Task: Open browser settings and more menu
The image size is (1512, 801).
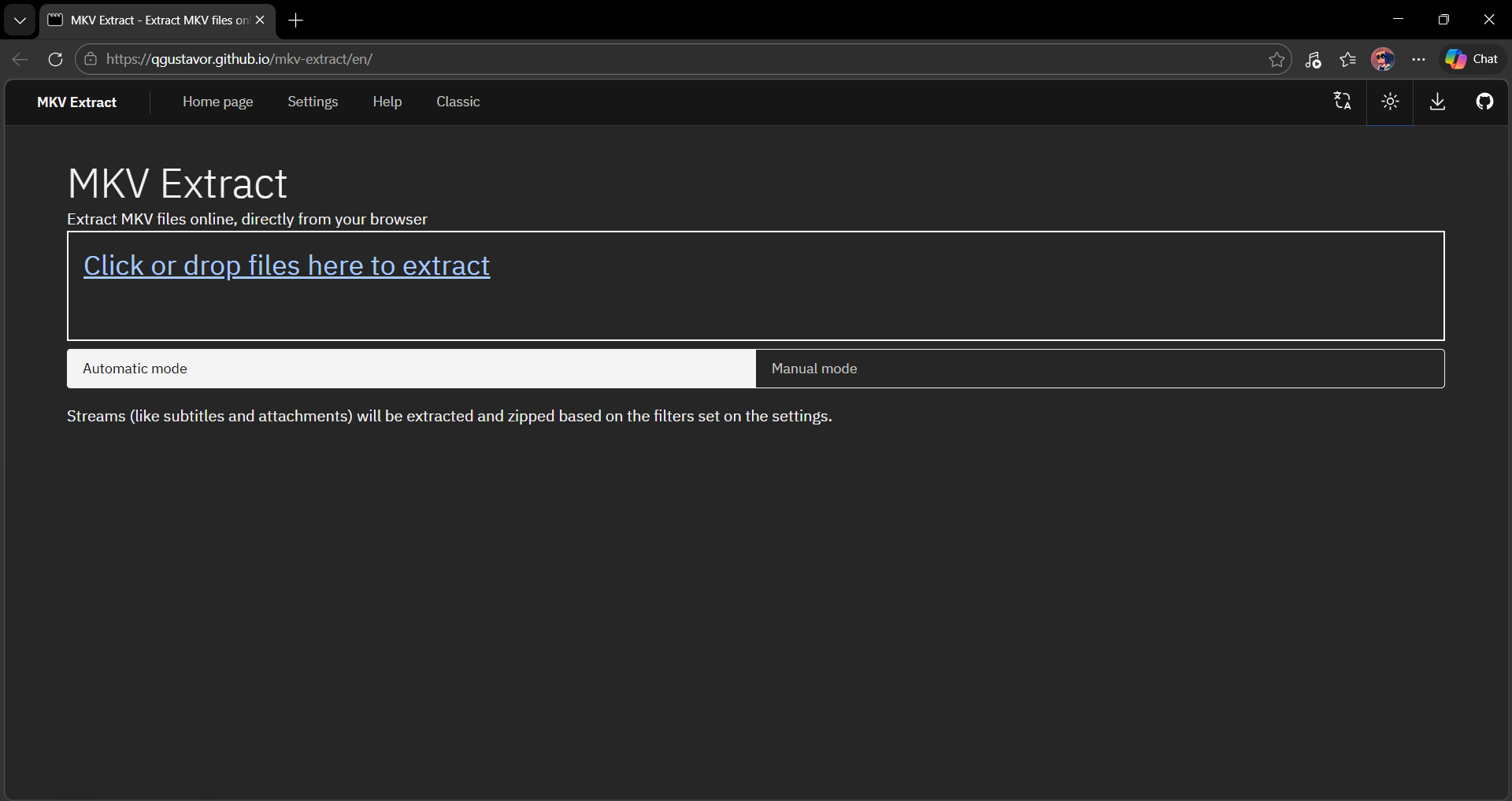Action: point(1418,59)
